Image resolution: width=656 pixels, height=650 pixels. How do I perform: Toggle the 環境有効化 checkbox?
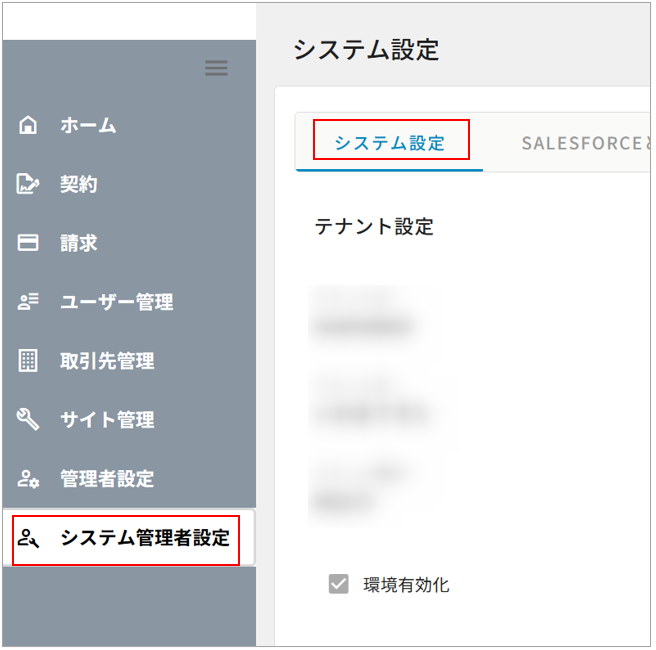click(x=339, y=585)
